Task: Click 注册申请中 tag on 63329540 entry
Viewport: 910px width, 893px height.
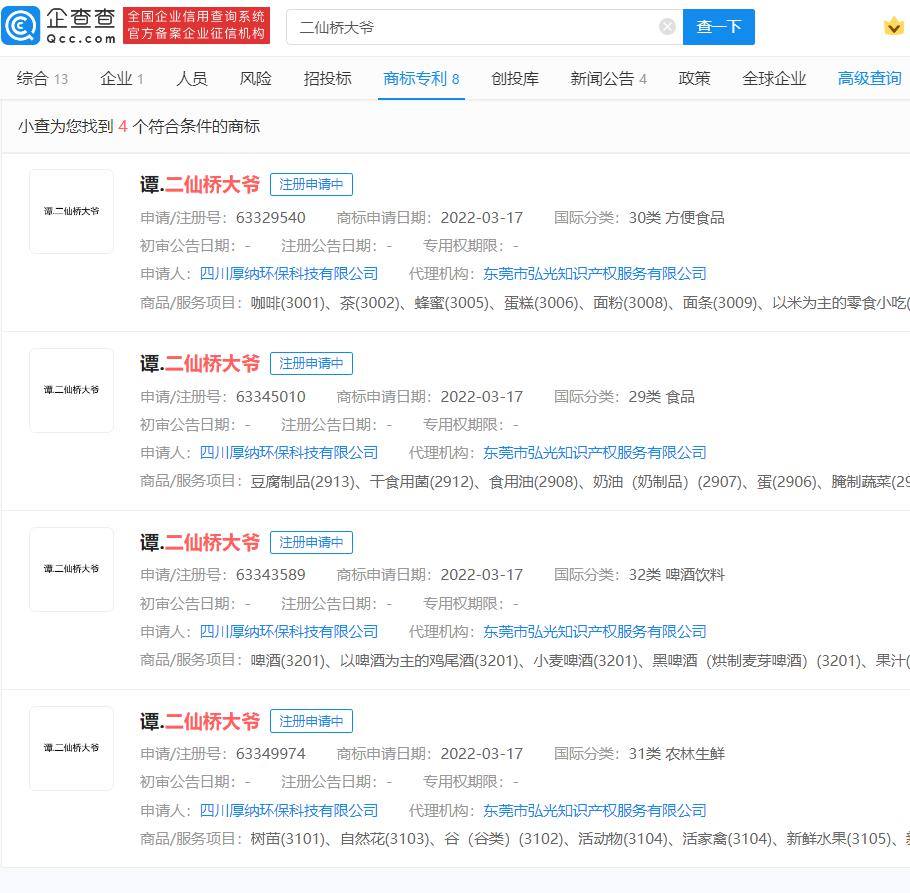Action: click(311, 185)
